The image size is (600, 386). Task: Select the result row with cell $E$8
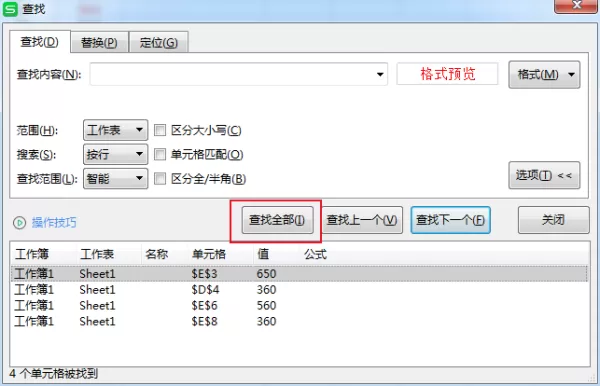coord(300,321)
